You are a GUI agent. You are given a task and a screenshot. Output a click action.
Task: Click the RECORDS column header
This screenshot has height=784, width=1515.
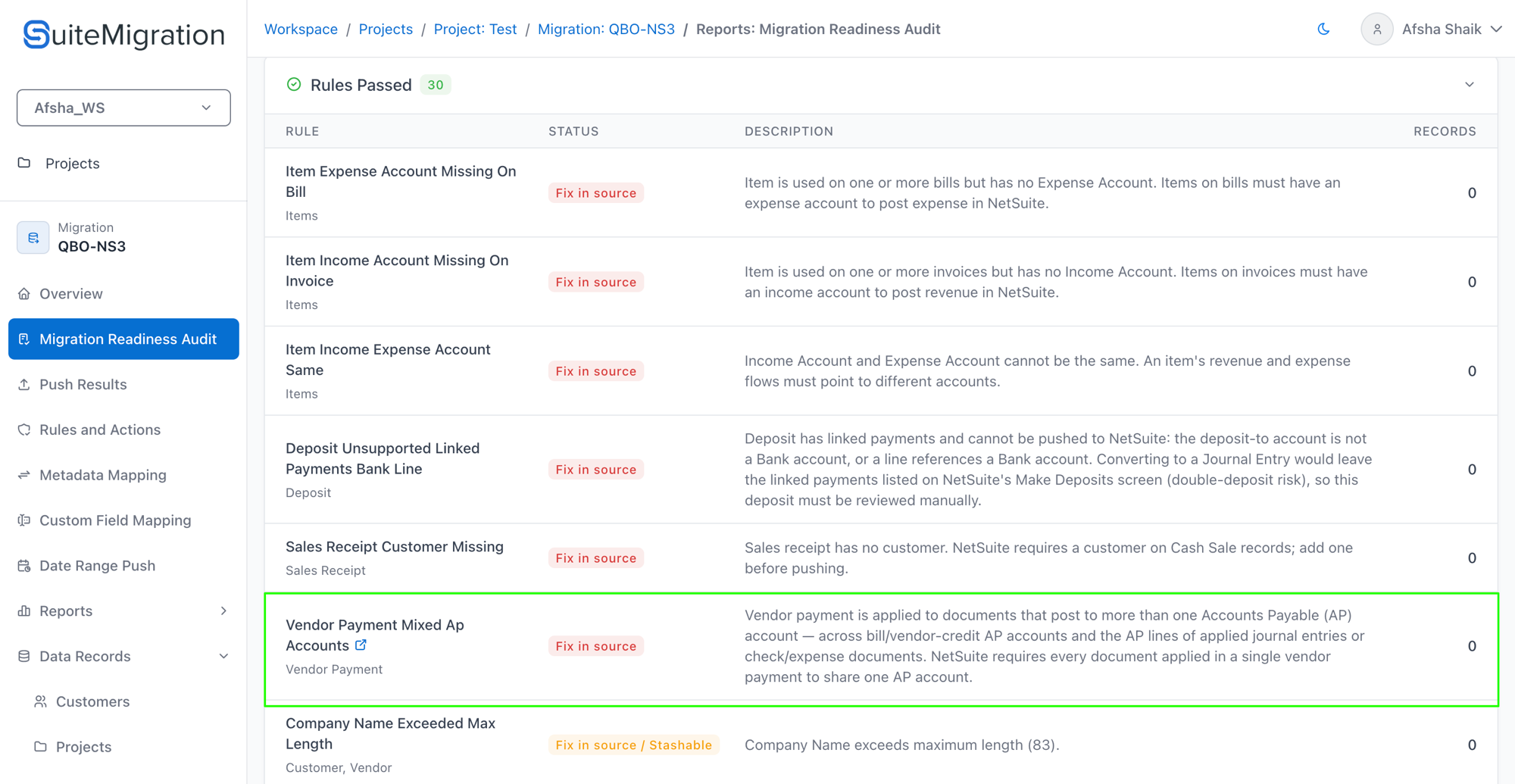click(x=1445, y=131)
